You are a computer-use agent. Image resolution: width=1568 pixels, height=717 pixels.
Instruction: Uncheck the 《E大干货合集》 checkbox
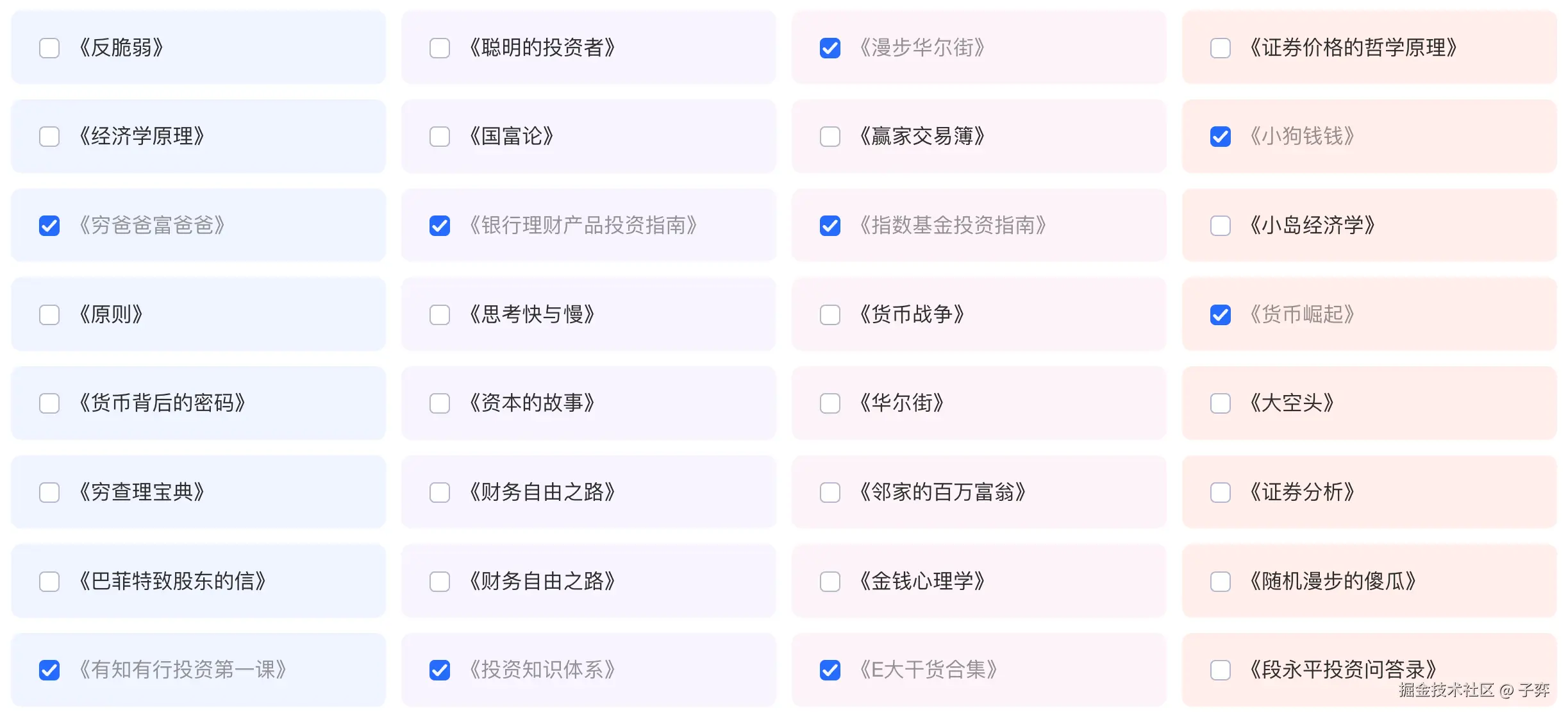click(830, 670)
